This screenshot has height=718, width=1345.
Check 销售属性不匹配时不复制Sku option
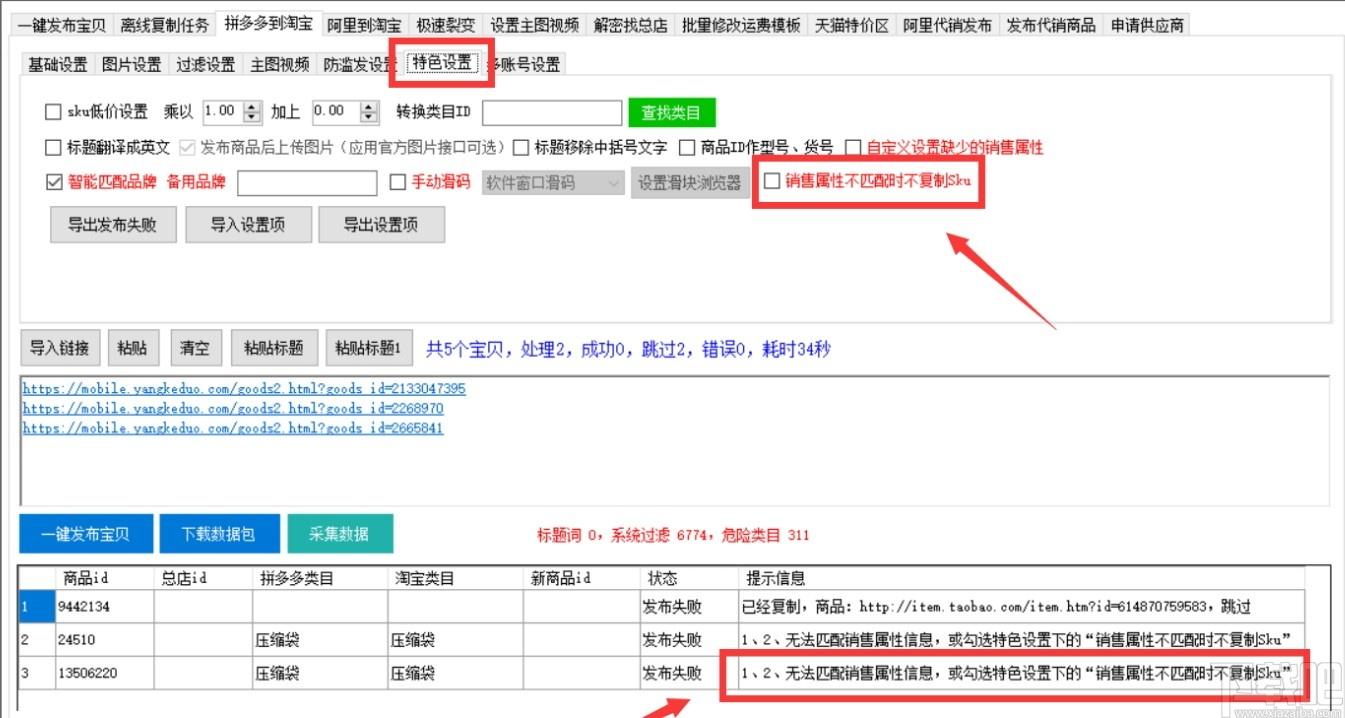(772, 181)
